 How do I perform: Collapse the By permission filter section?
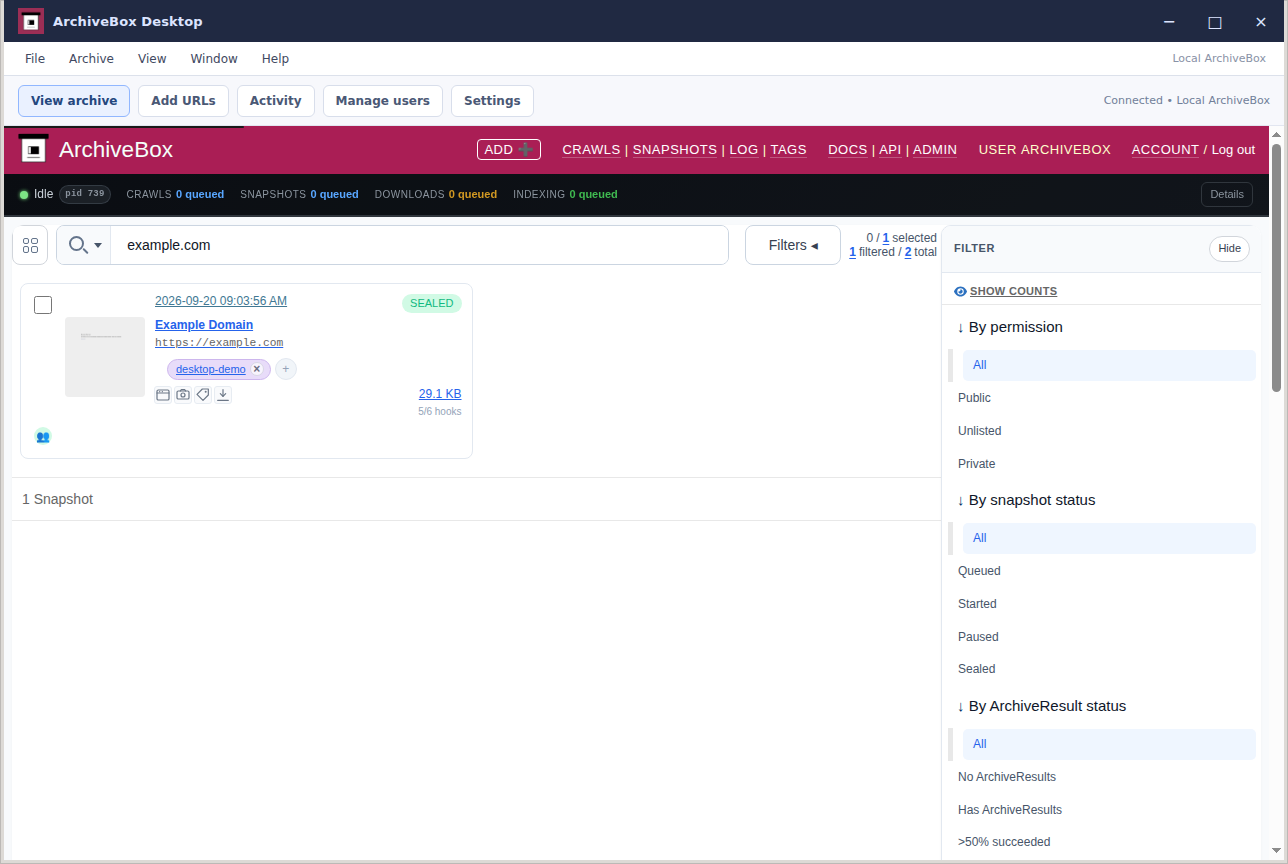coord(1009,327)
